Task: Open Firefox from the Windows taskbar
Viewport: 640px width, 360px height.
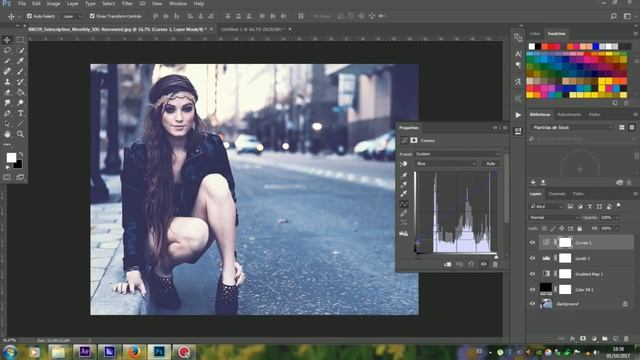Action: [x=134, y=352]
